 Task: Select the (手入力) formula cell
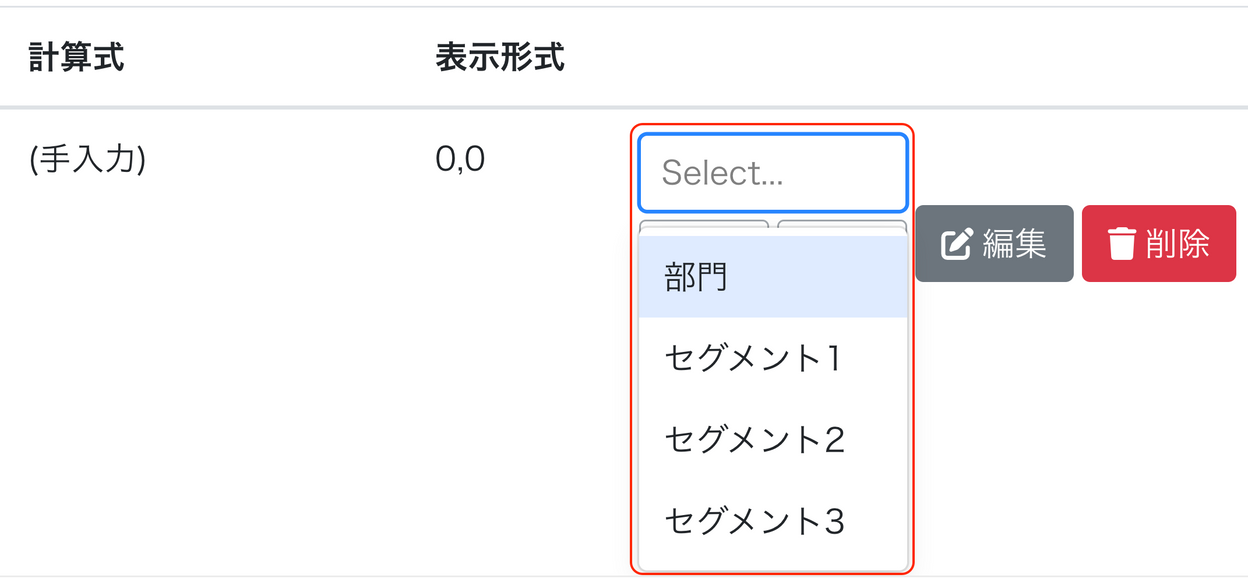pyautogui.click(x=88, y=159)
